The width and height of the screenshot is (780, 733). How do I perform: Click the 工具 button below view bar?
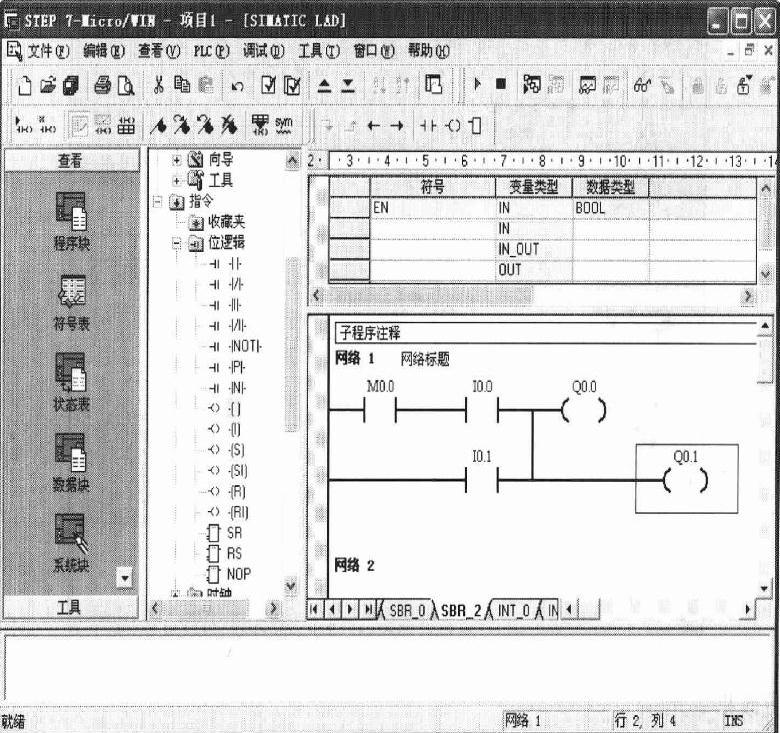click(70, 607)
